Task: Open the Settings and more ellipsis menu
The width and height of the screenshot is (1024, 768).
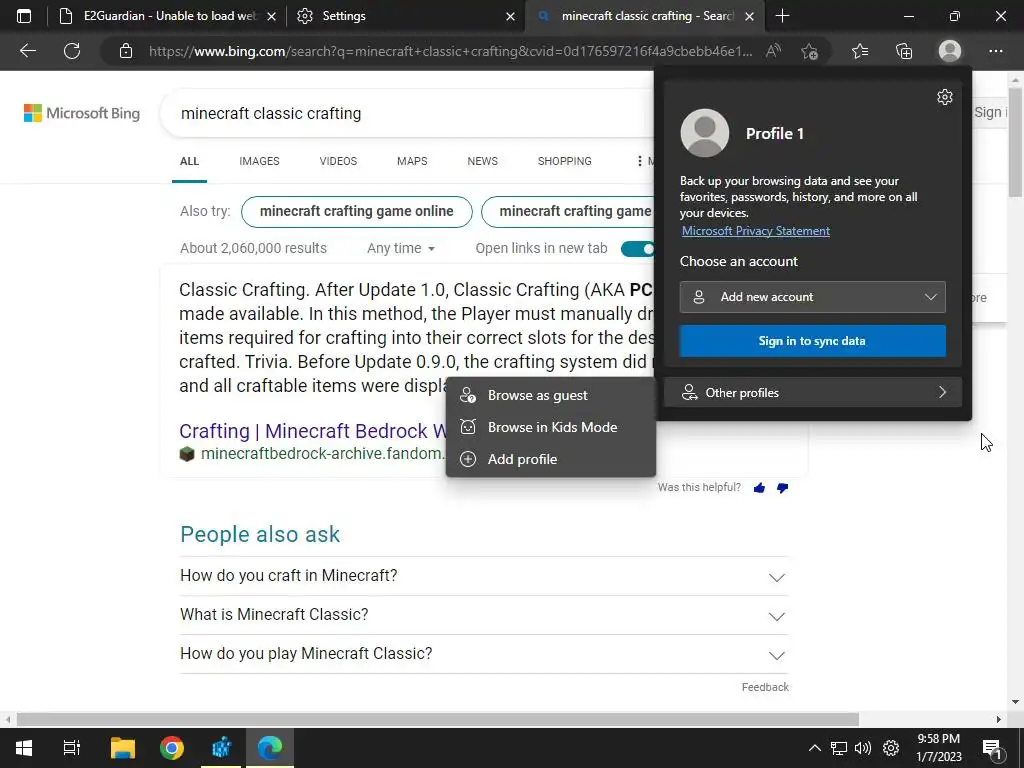Action: click(x=995, y=51)
